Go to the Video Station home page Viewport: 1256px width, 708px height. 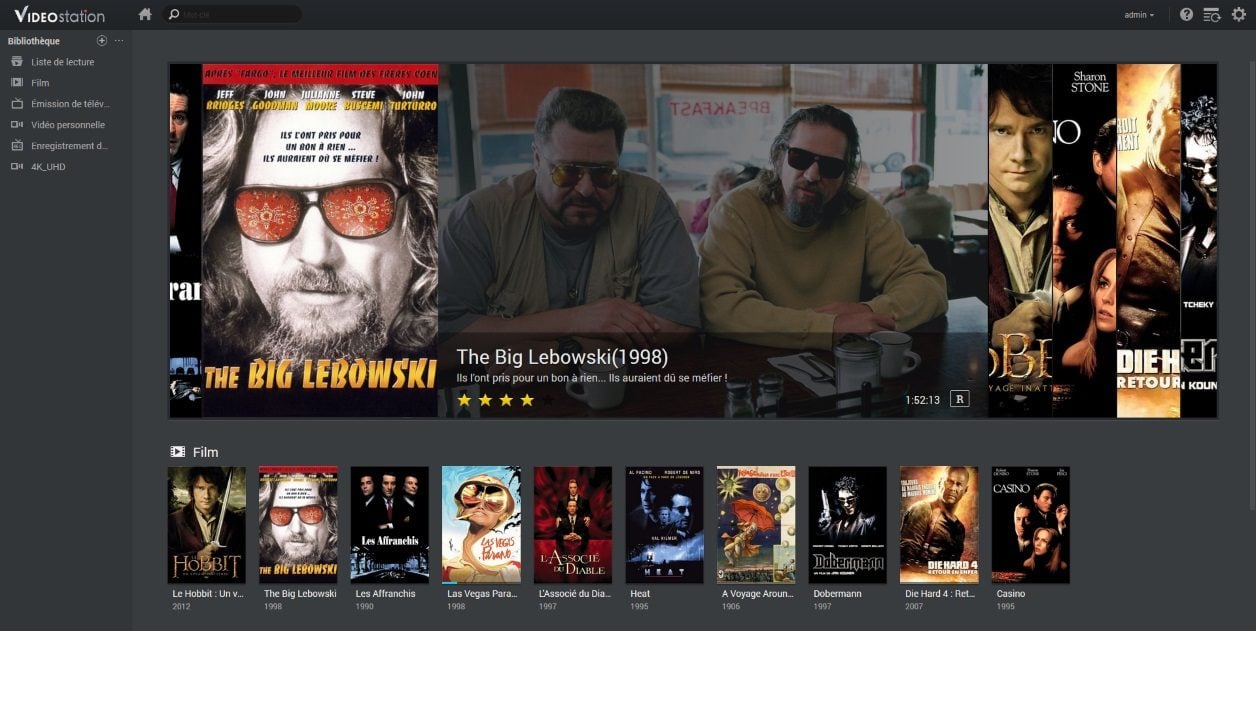pos(145,14)
